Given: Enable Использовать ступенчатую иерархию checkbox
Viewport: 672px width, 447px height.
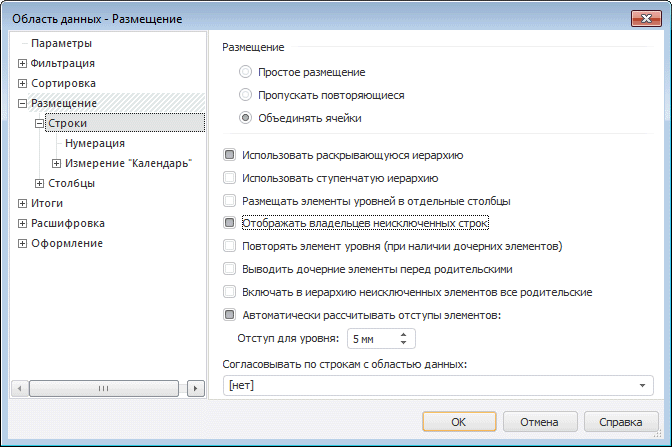Looking at the screenshot, I should 230,178.
